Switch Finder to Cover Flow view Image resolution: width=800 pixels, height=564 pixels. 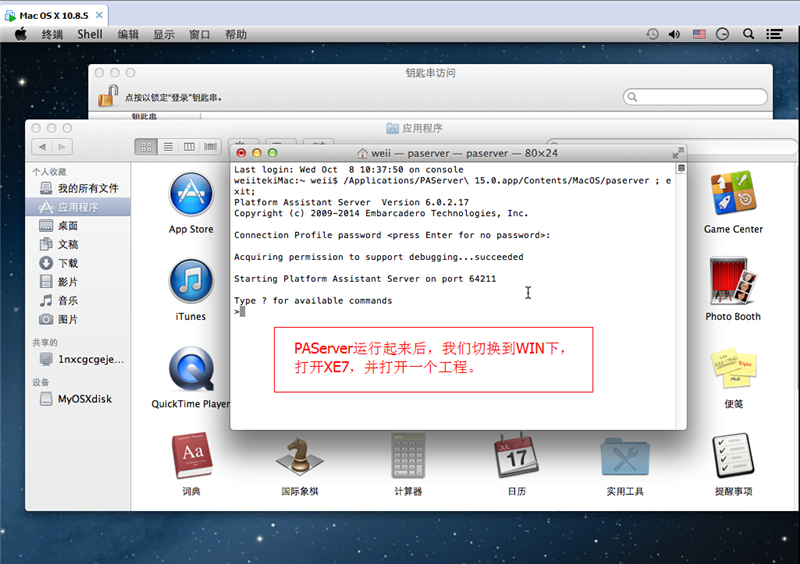(210, 147)
